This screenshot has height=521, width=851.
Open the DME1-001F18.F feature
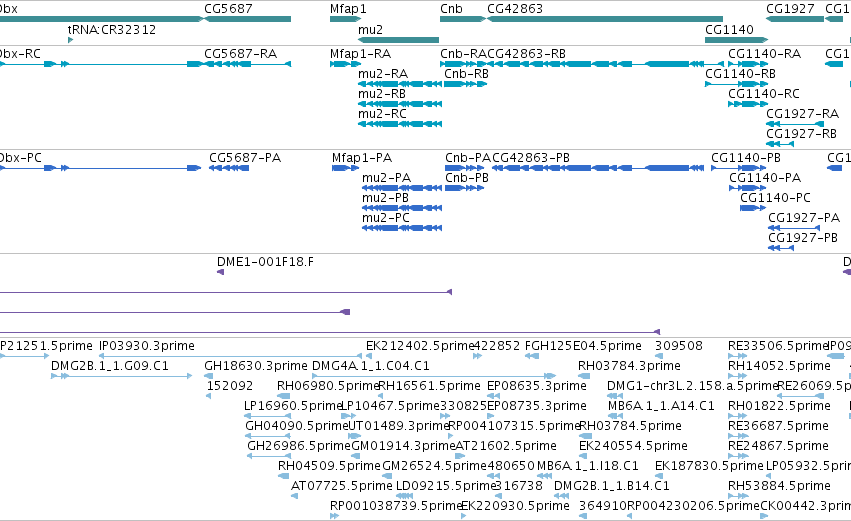pos(220,272)
